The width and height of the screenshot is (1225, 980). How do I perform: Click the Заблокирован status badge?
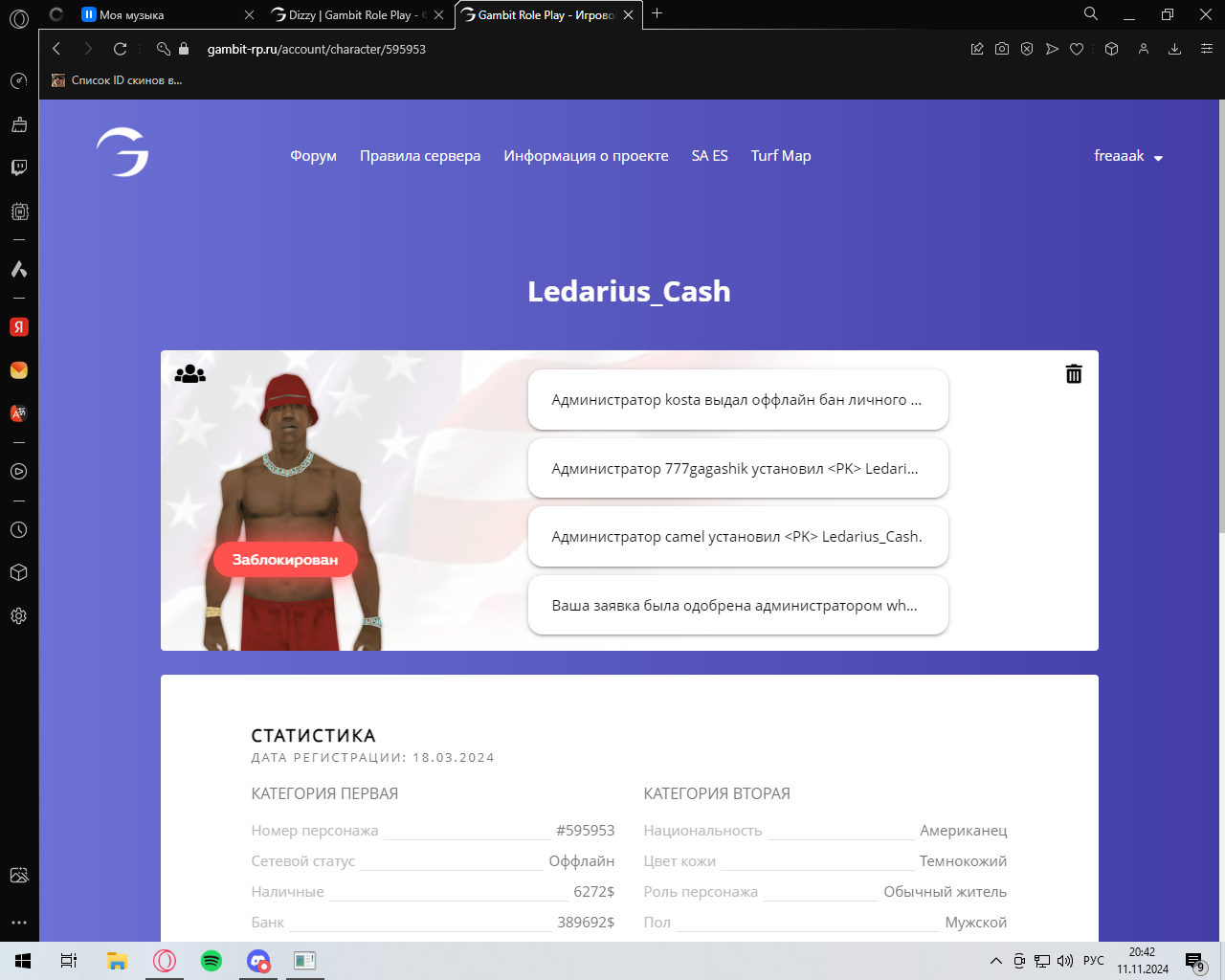(x=285, y=560)
